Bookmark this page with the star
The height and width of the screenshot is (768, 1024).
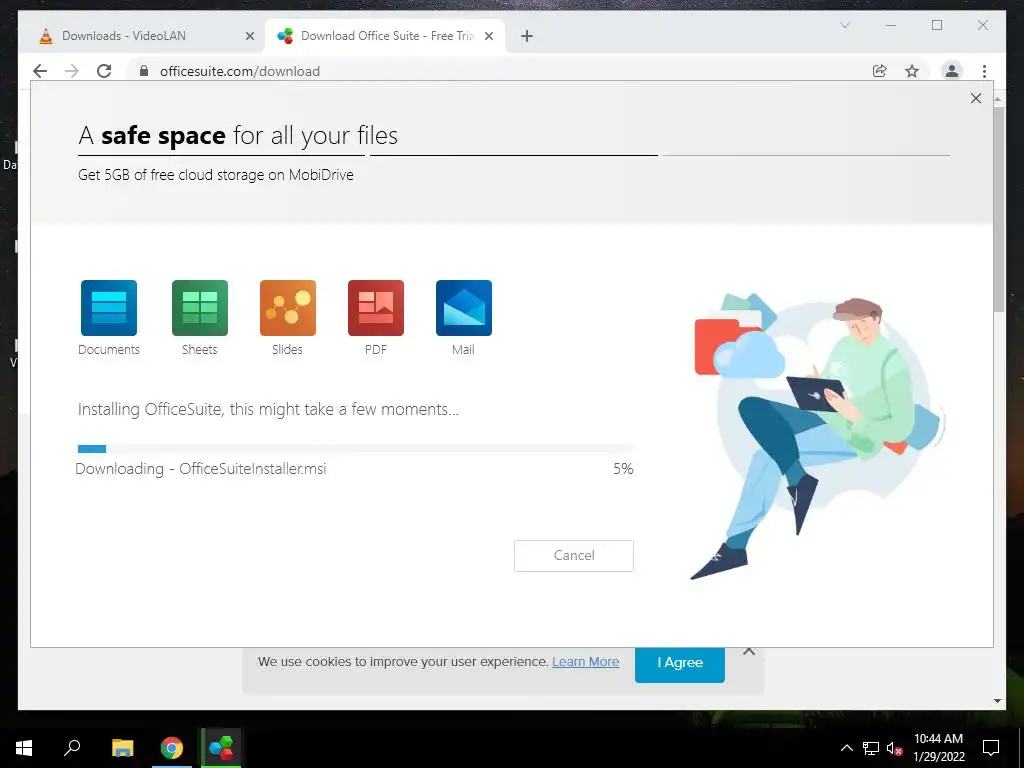912,71
